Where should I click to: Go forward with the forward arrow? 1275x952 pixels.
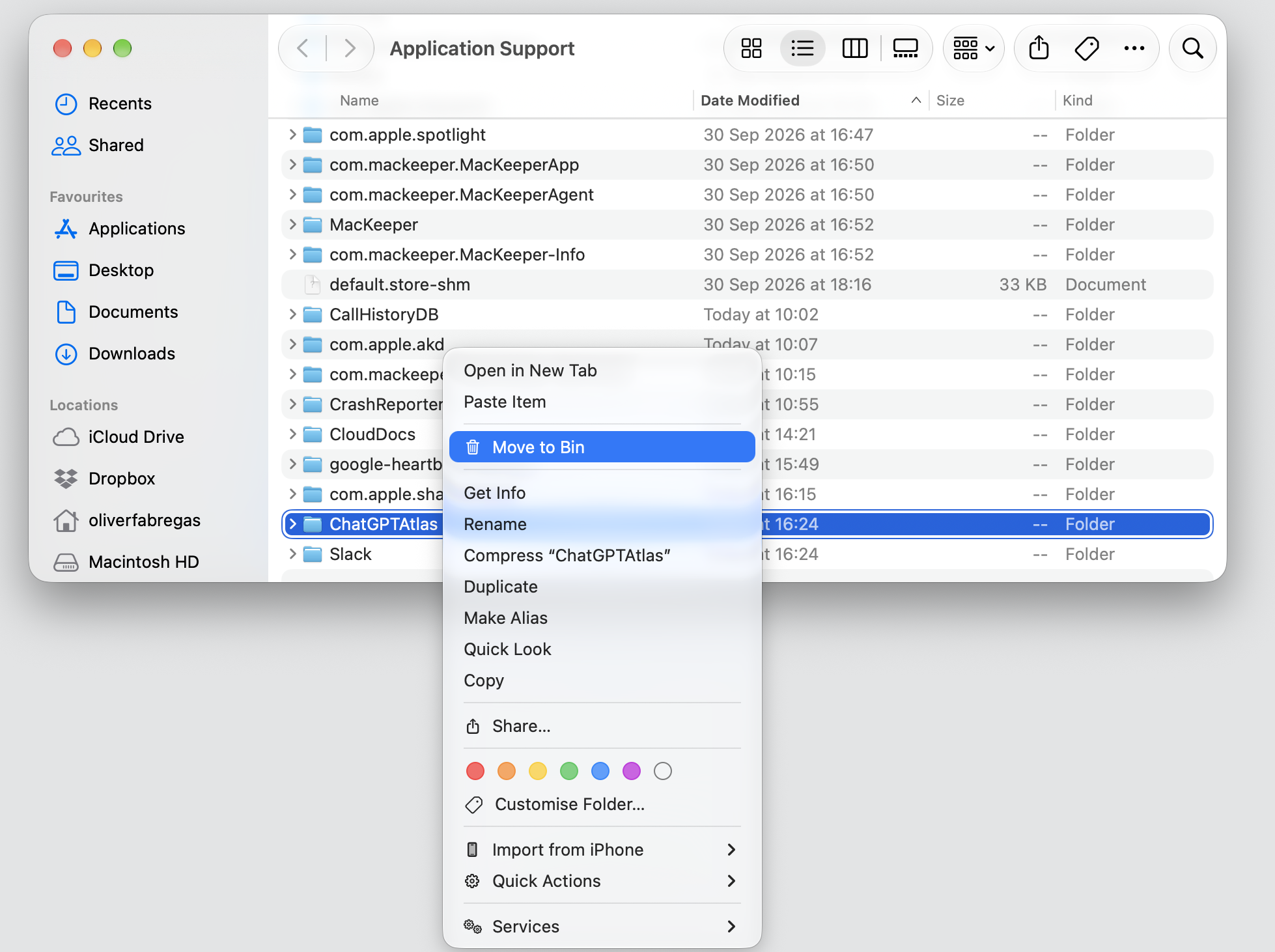point(350,48)
